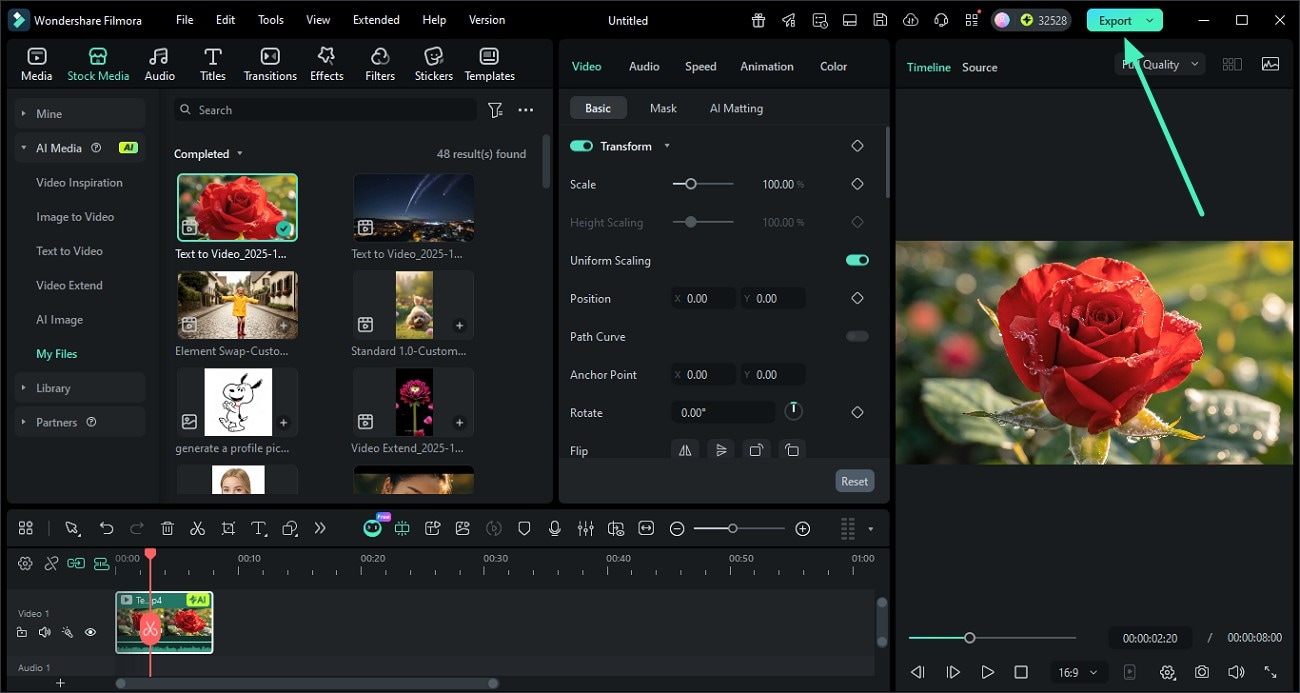Open the audio mixer icon
The width and height of the screenshot is (1300, 693).
coord(586,528)
